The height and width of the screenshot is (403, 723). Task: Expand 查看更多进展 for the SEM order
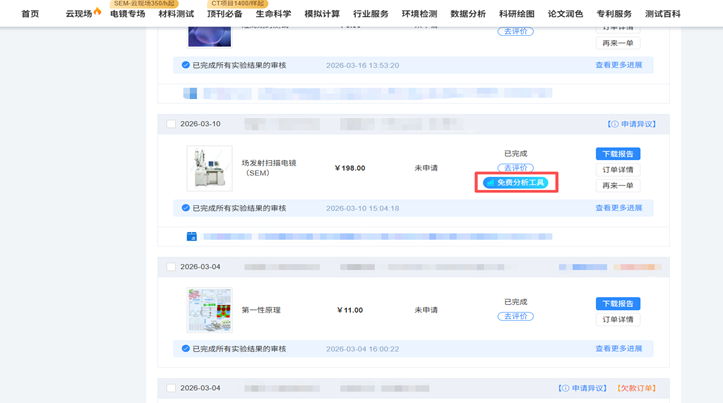(619, 208)
